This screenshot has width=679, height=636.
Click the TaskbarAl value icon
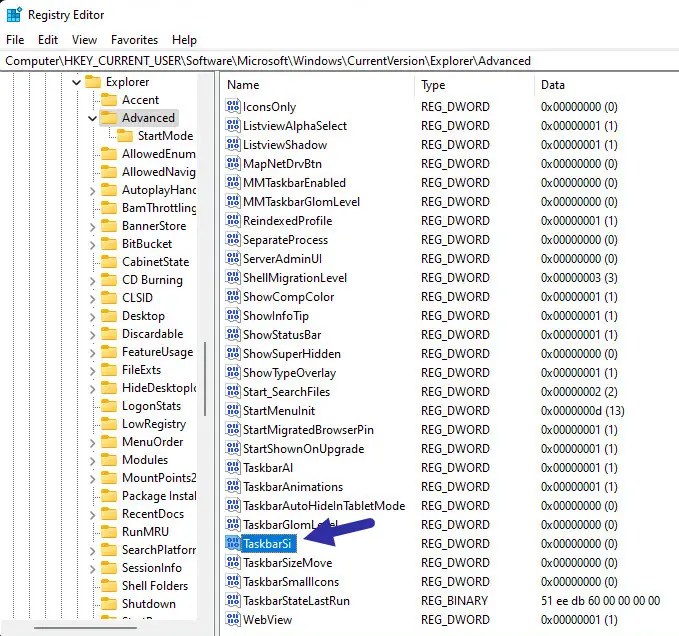tap(233, 468)
